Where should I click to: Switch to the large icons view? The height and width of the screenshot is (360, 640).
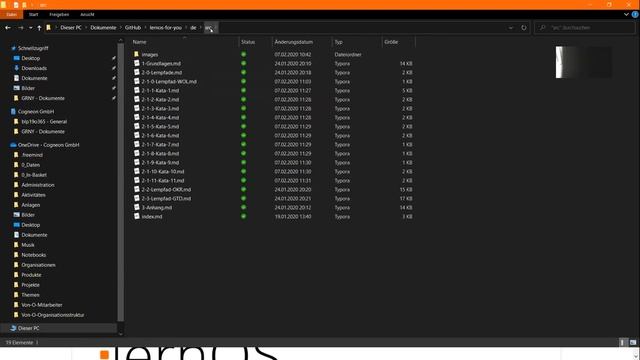click(633, 342)
